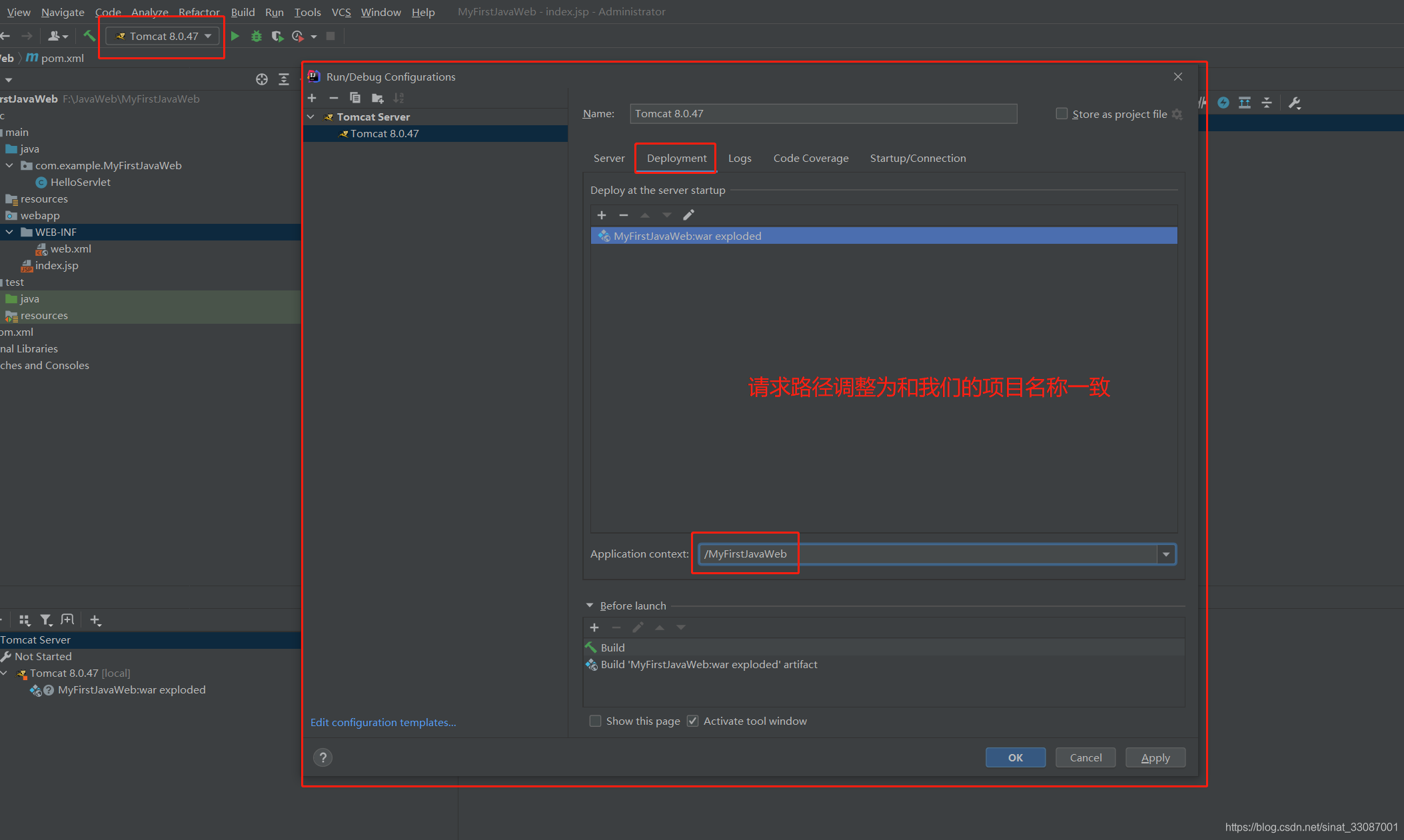Start debugging with the green bug icon
Screen dimensions: 1404x840
(257, 36)
